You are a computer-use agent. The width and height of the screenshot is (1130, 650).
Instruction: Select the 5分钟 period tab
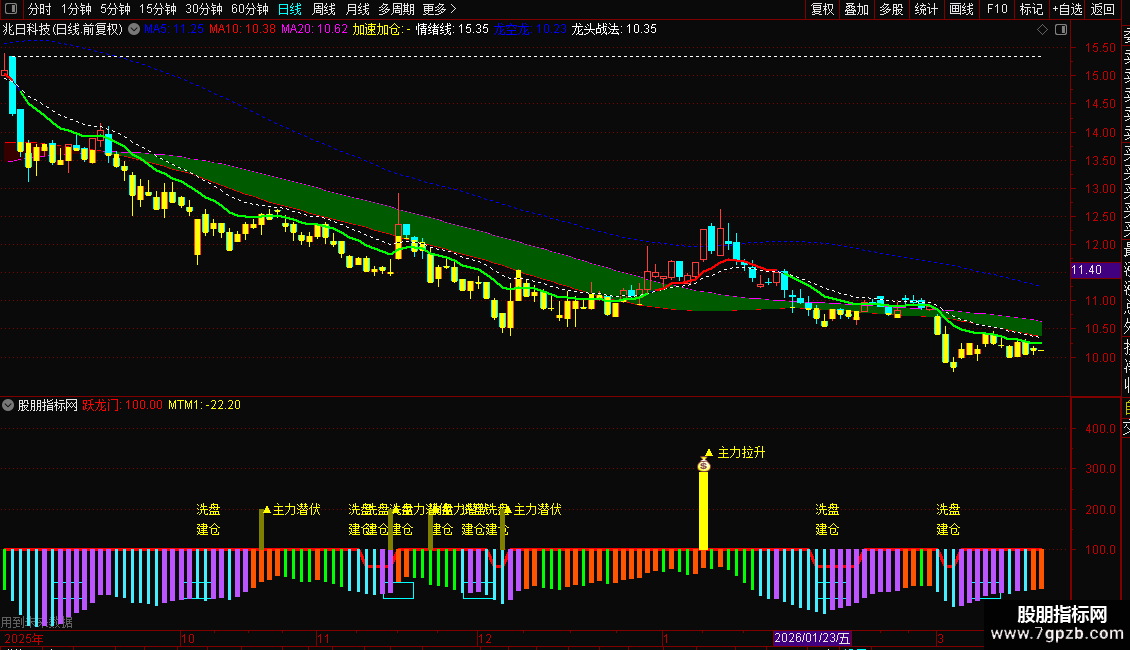115,9
